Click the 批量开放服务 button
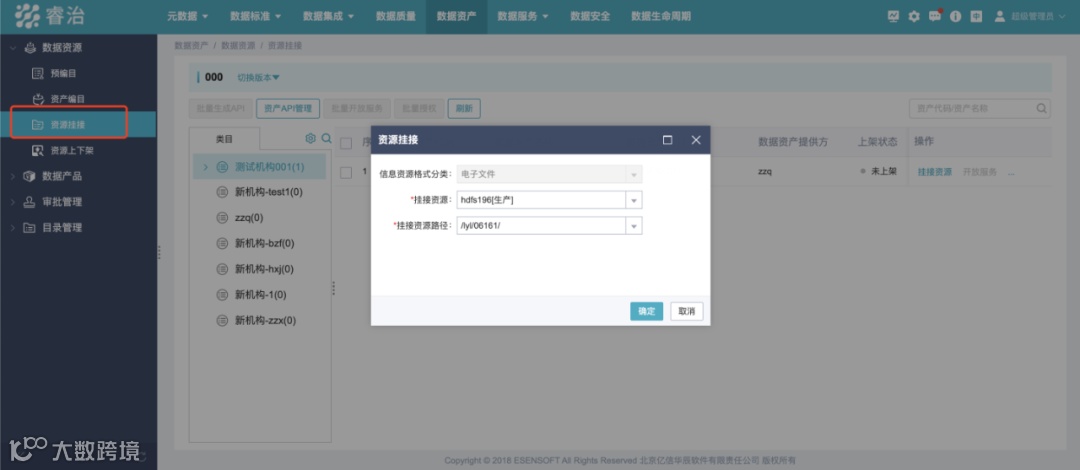 click(357, 108)
